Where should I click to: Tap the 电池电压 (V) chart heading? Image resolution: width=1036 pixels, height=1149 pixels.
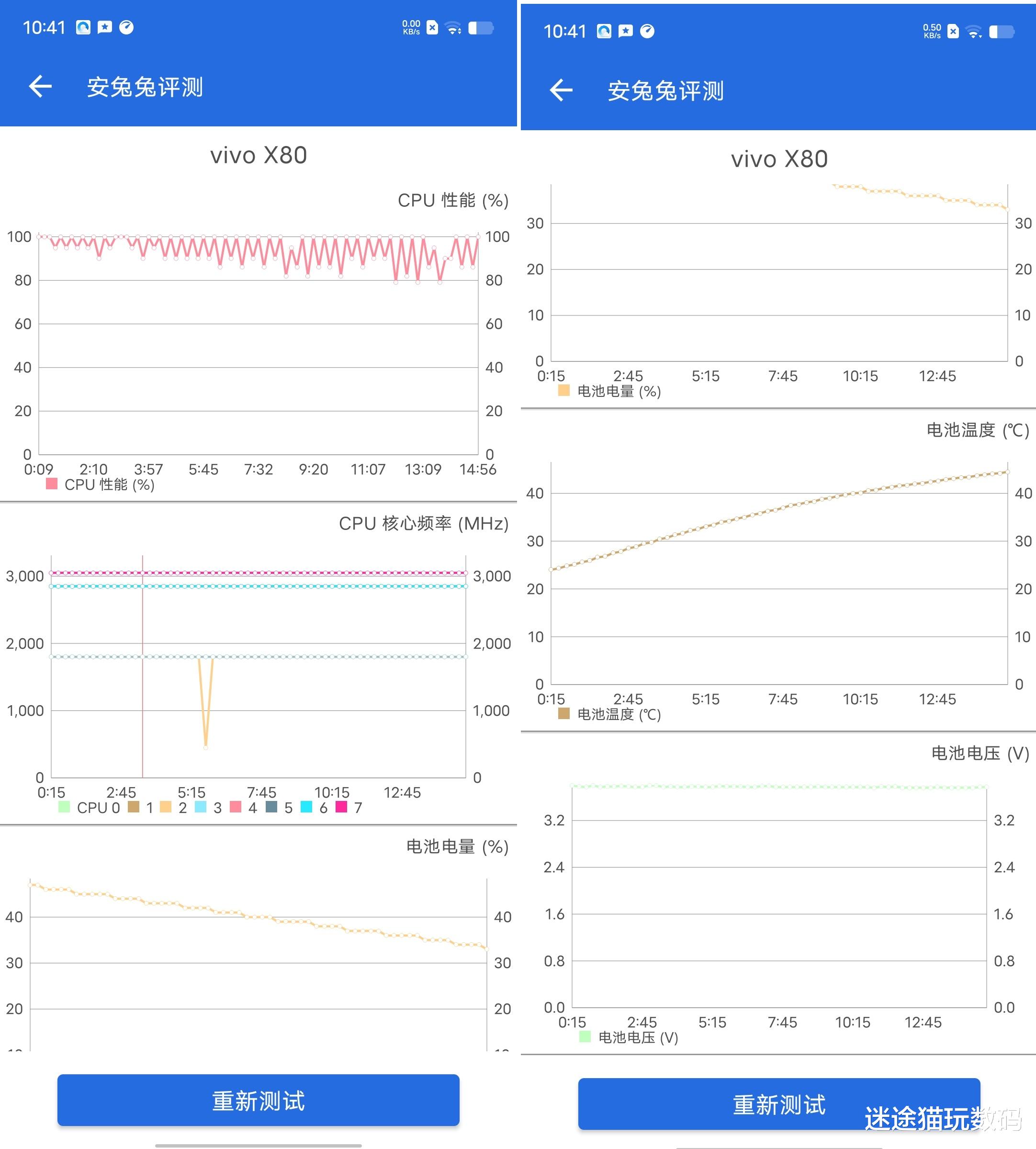click(980, 754)
